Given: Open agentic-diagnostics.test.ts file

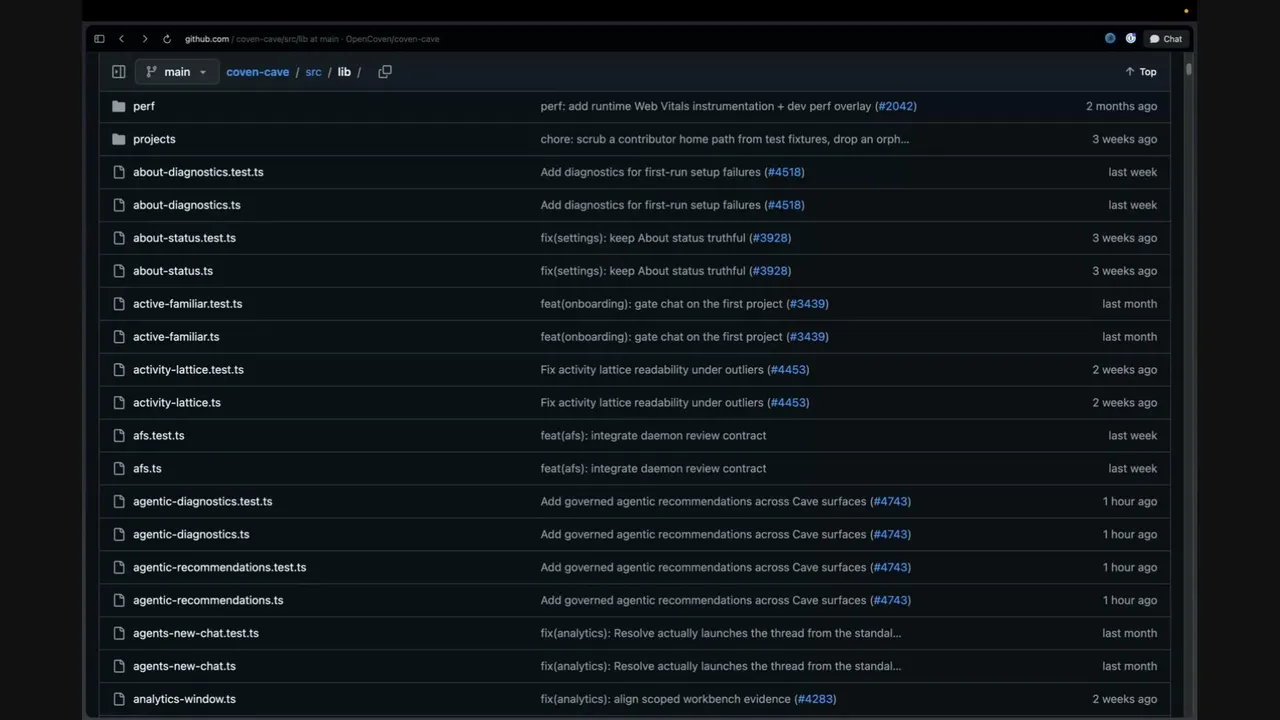Looking at the screenshot, I should pos(202,502).
